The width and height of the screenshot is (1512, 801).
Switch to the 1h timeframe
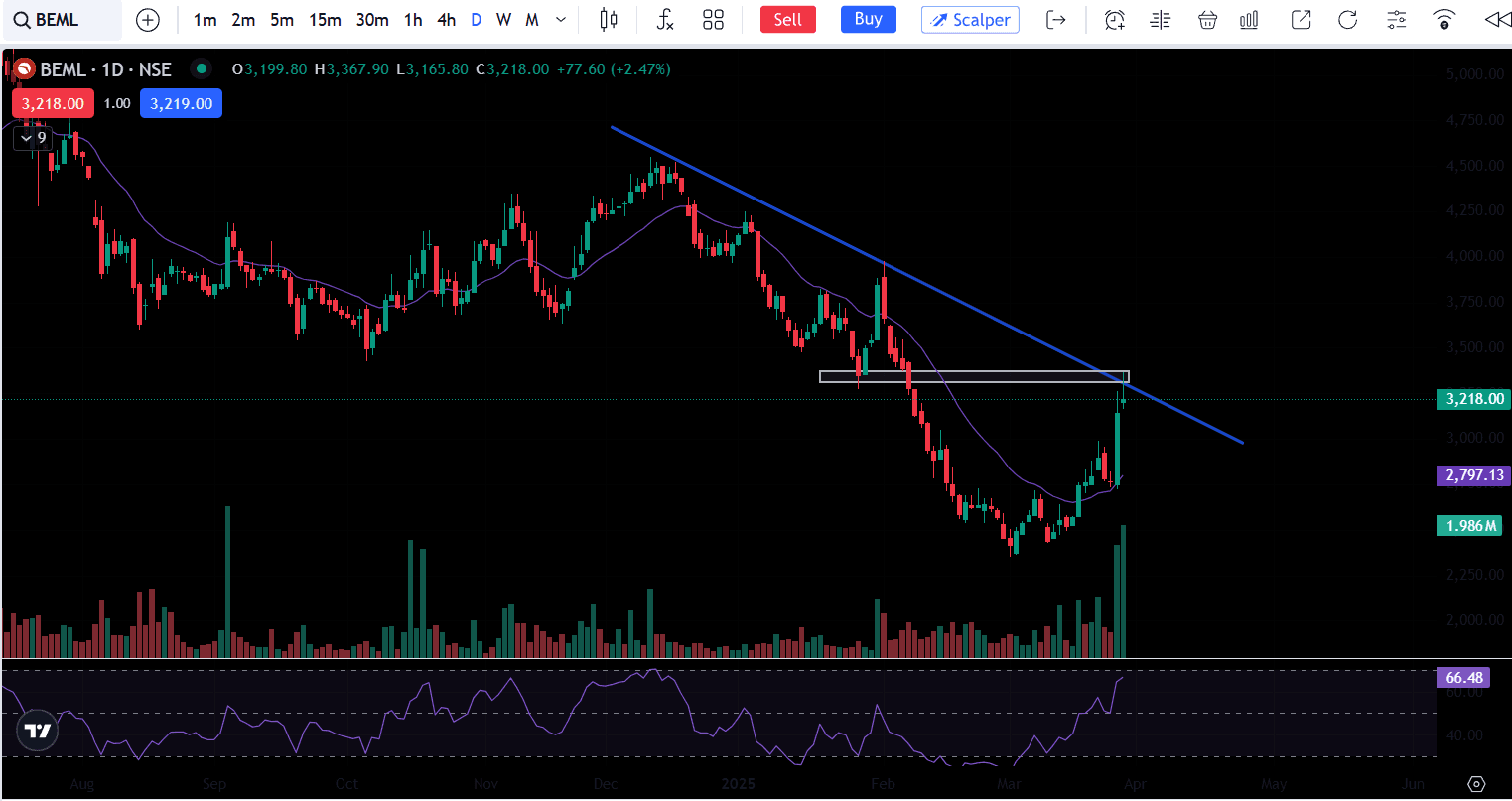[413, 20]
